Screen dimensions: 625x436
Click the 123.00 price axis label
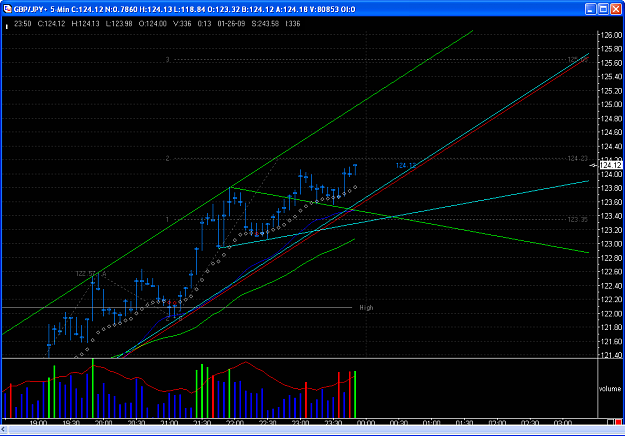[611, 244]
